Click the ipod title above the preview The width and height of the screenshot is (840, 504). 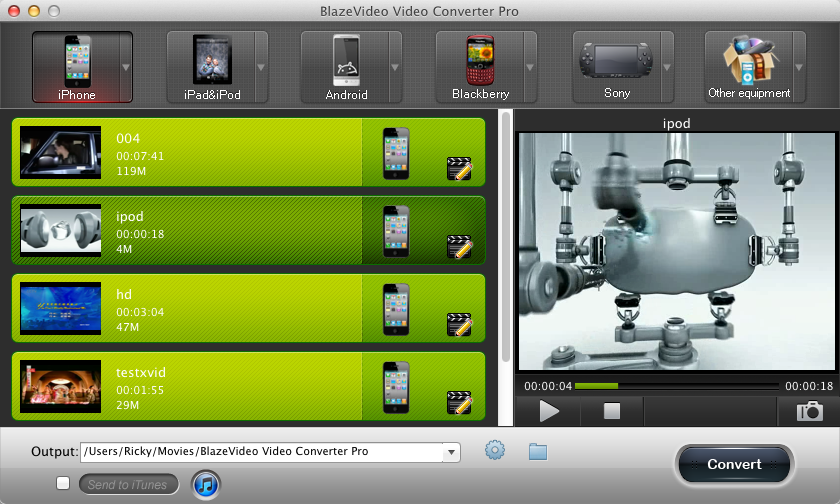point(677,124)
